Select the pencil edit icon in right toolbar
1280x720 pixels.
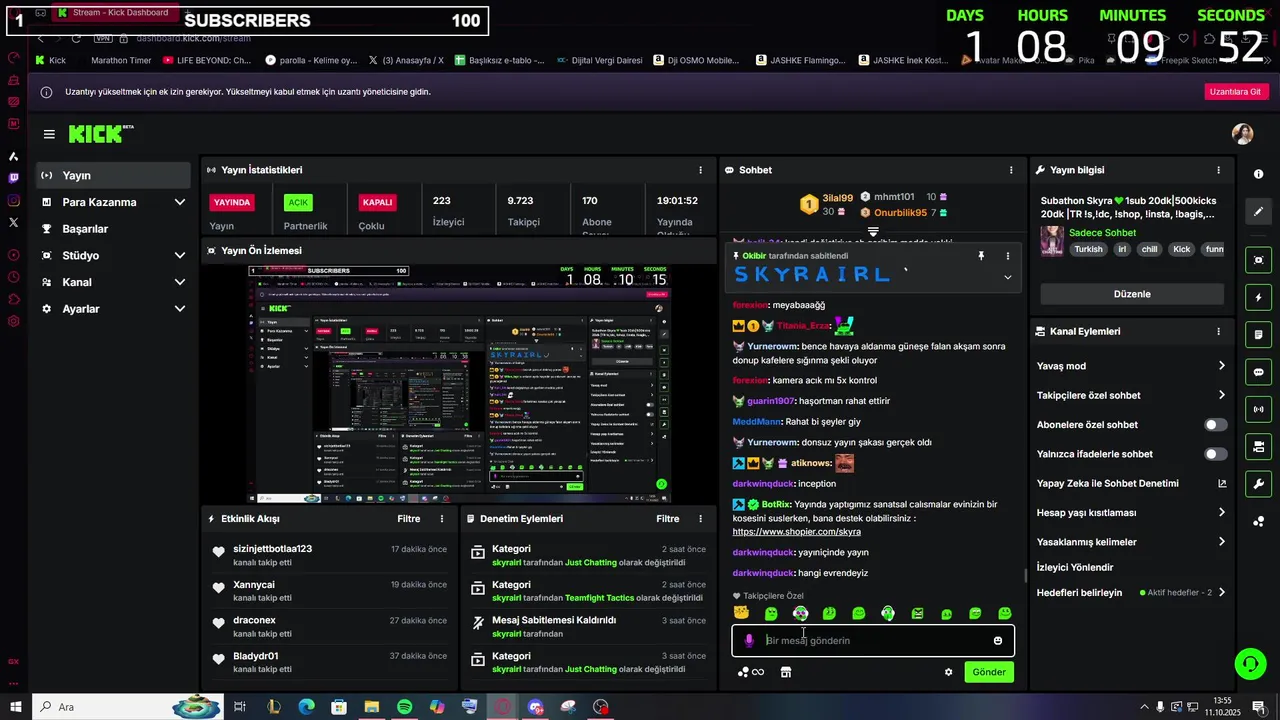pyautogui.click(x=1258, y=211)
